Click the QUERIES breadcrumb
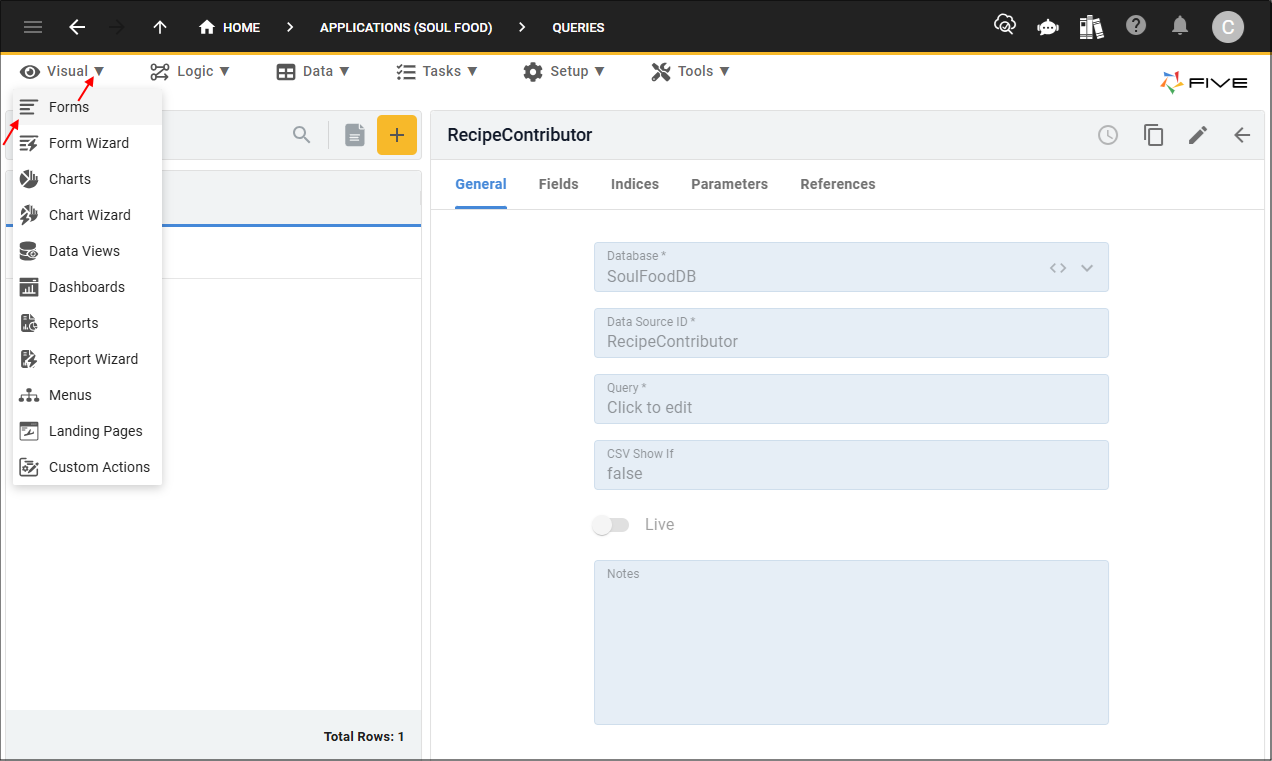 point(578,28)
